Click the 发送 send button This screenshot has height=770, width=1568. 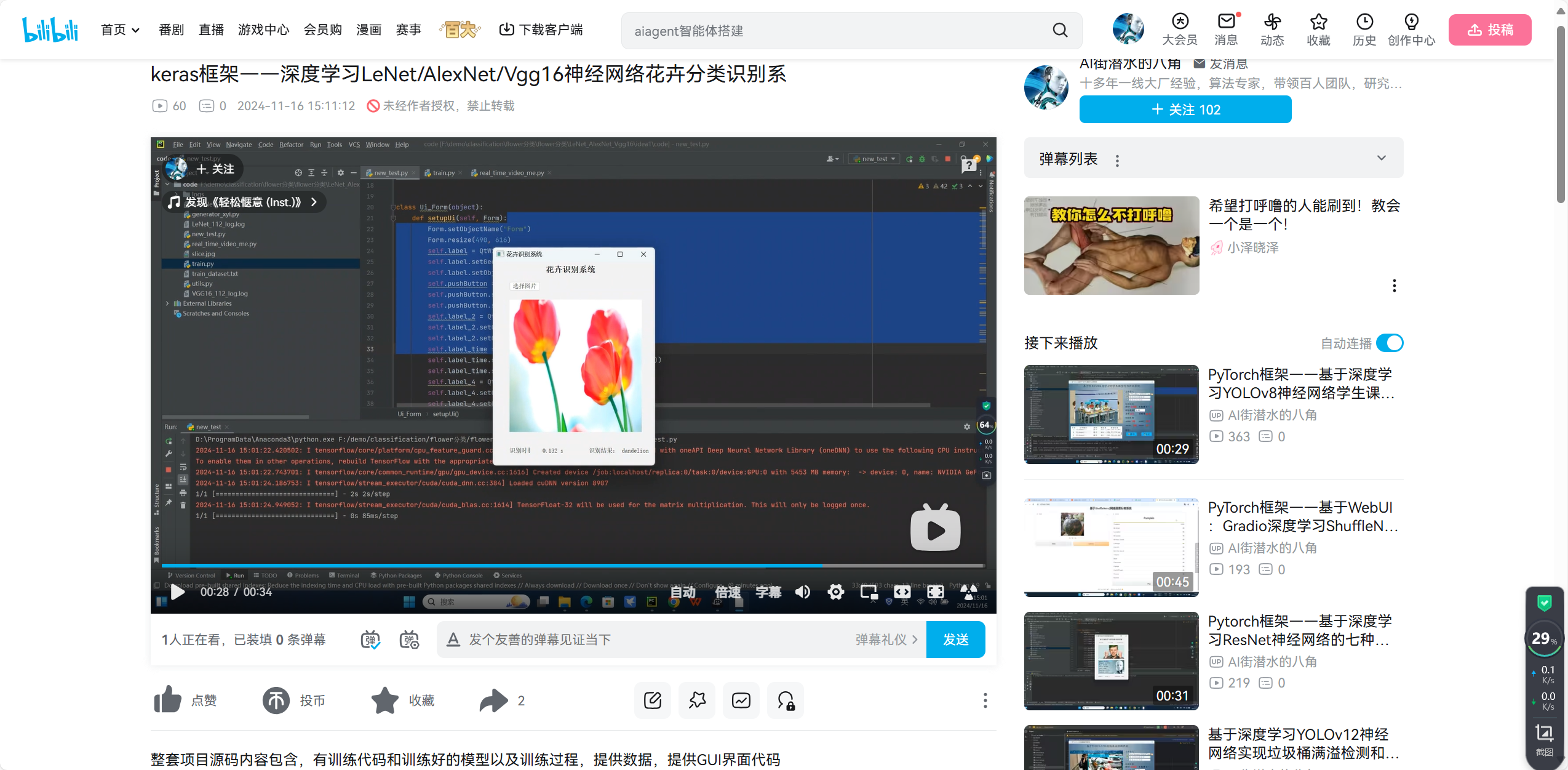(955, 640)
